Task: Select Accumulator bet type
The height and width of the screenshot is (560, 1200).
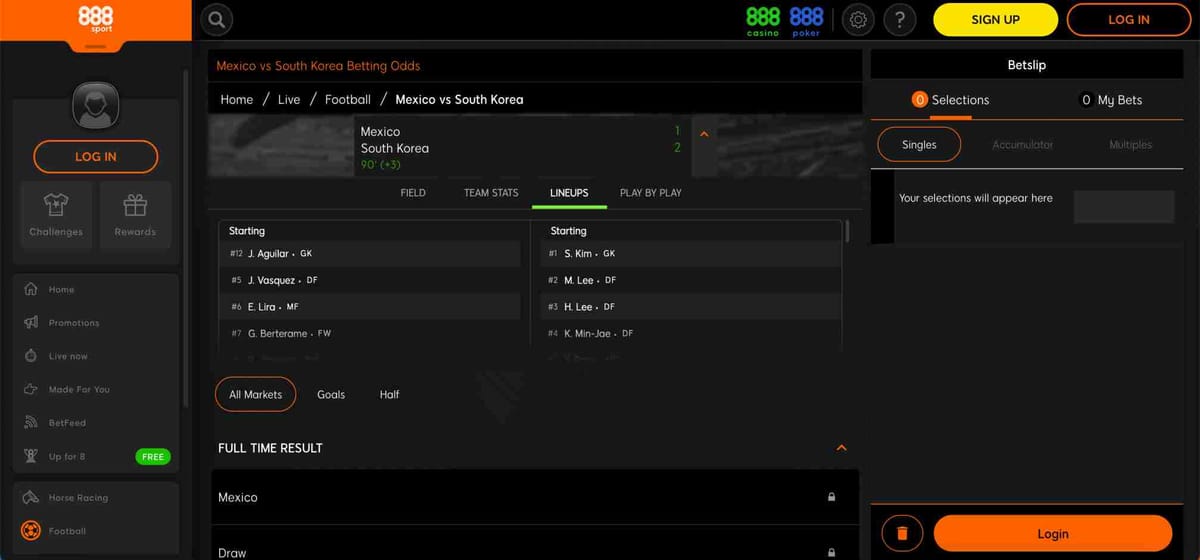Action: click(x=1022, y=145)
